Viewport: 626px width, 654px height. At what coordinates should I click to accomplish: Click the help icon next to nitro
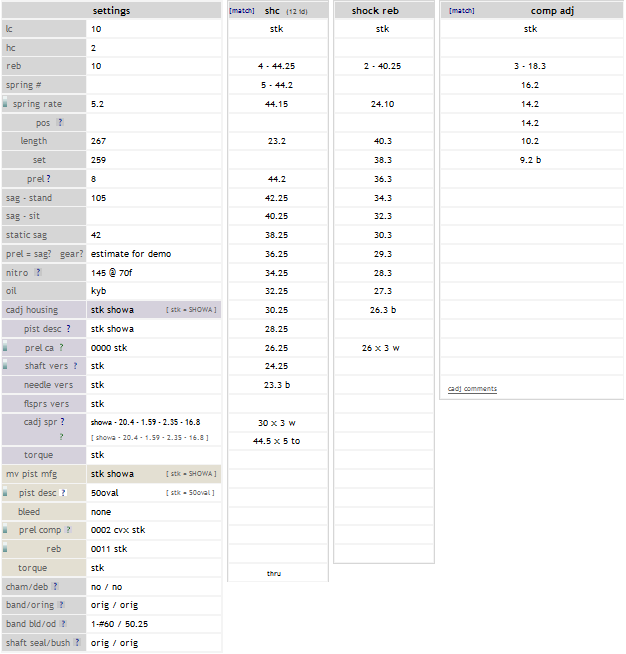pyautogui.click(x=38, y=272)
